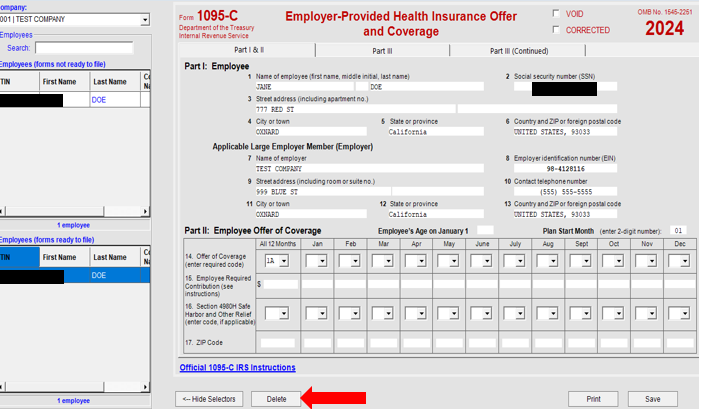The width and height of the screenshot is (701, 409).
Task: Click All 12 Months ZIP Code field
Action: pyautogui.click(x=278, y=343)
